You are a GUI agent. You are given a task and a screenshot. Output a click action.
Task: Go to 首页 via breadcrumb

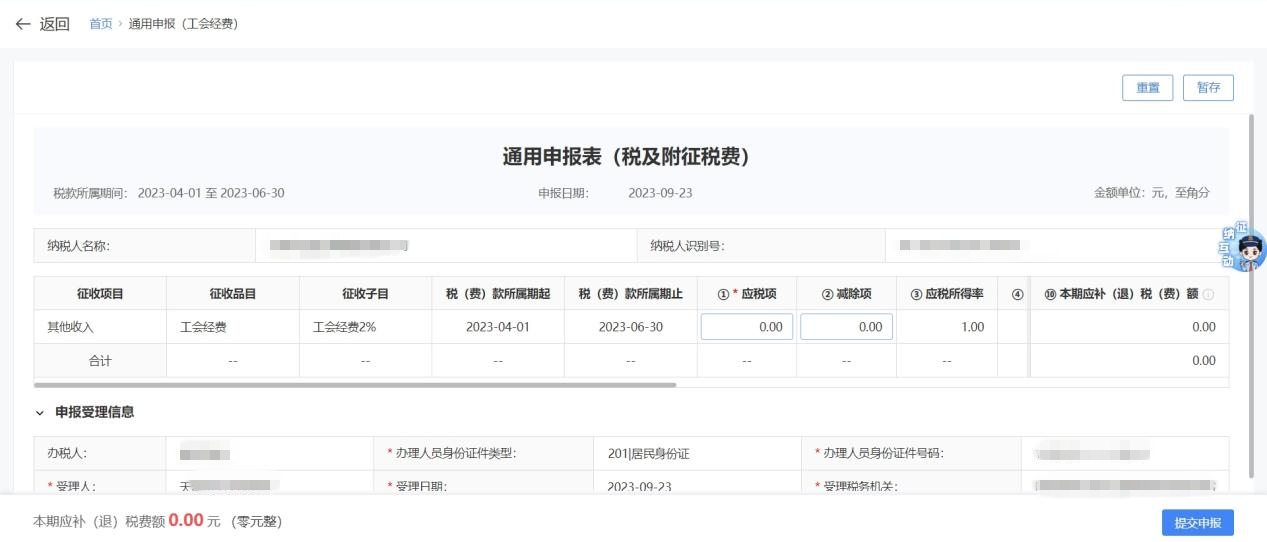(x=100, y=24)
